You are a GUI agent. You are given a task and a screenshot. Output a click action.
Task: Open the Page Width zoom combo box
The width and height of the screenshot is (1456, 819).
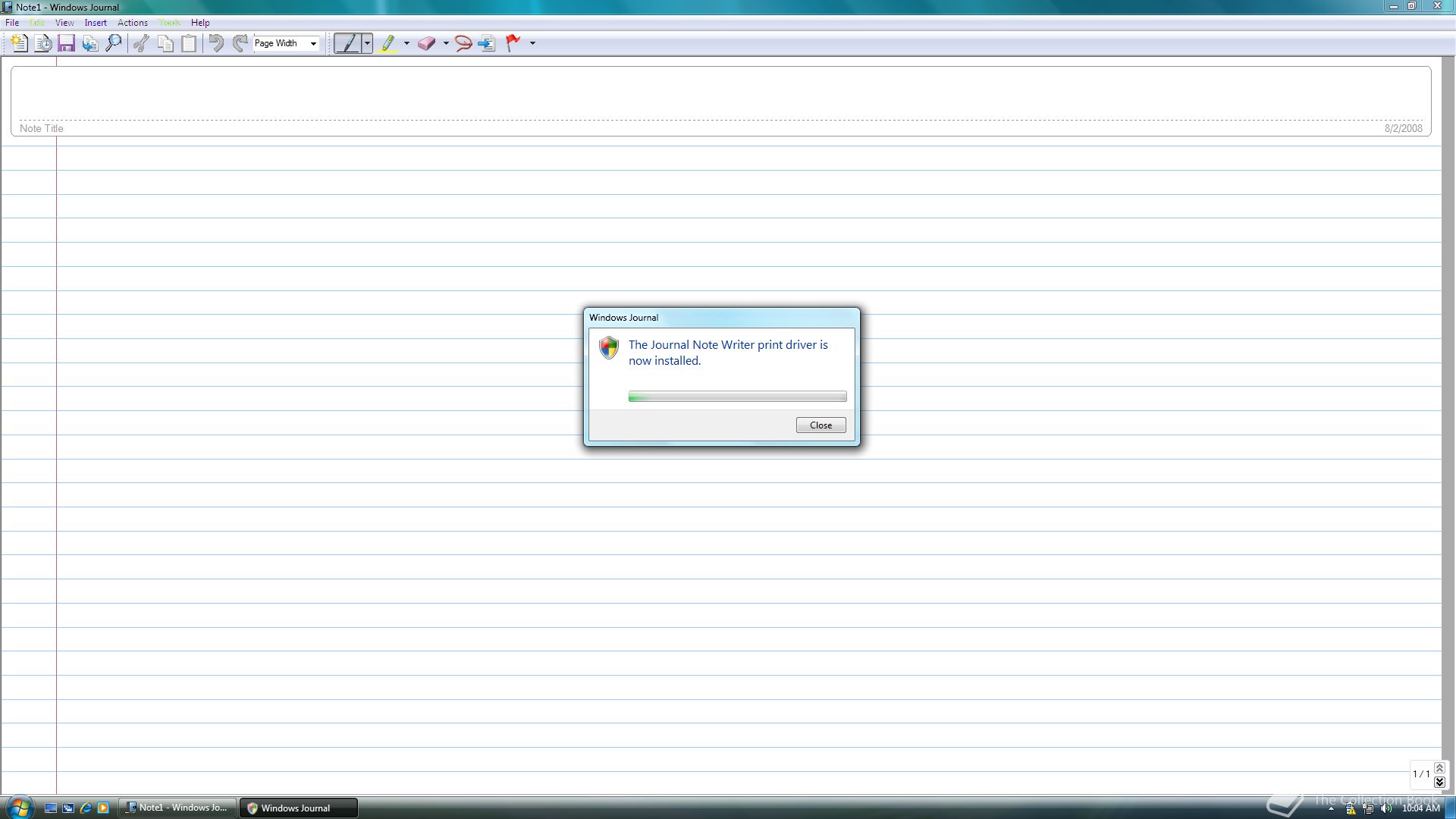(x=286, y=43)
